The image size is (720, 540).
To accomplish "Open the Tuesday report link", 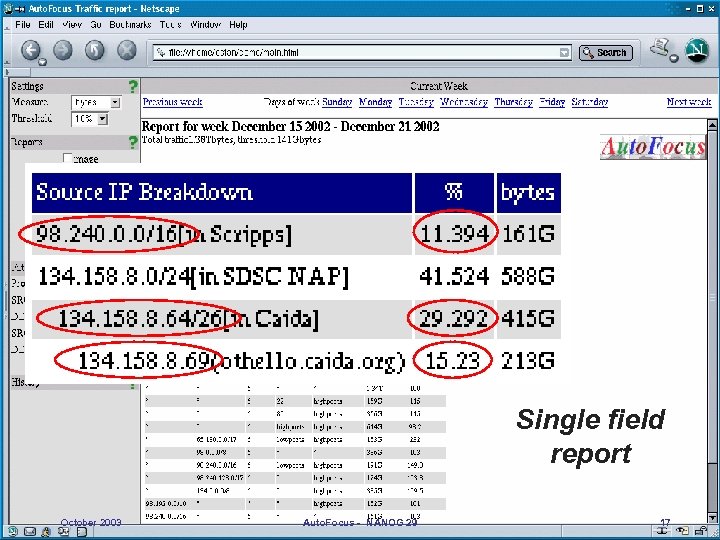I will click(416, 102).
